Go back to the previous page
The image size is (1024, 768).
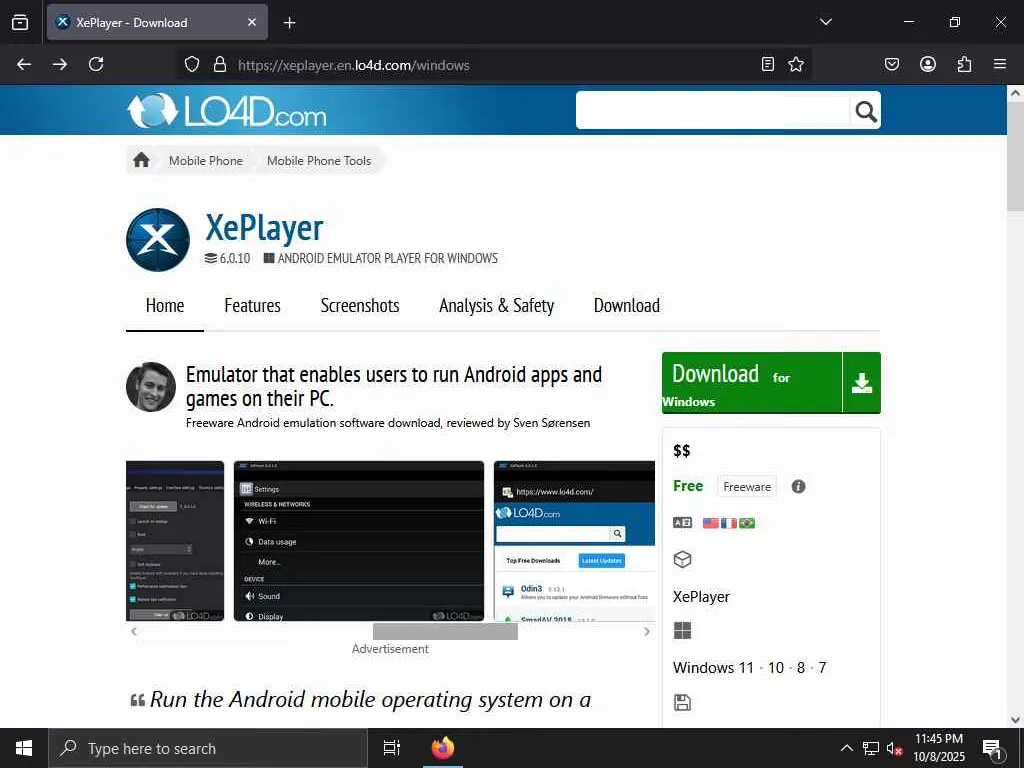[24, 64]
